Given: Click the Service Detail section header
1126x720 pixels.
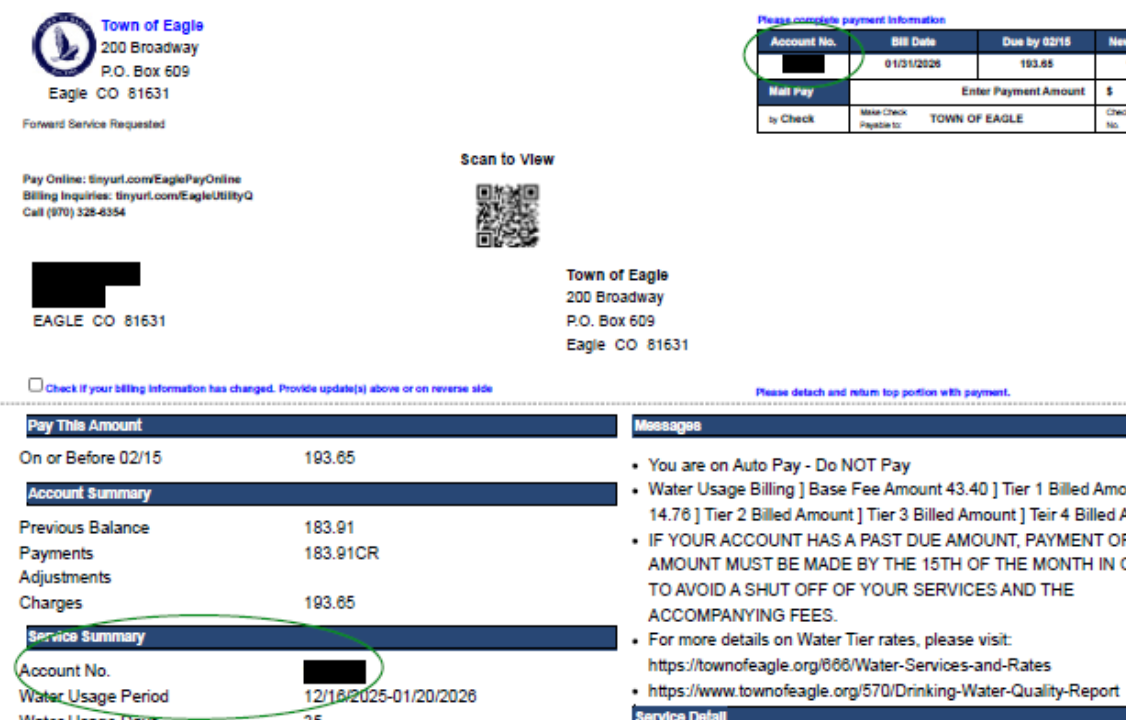Looking at the screenshot, I should pyautogui.click(x=879, y=714).
